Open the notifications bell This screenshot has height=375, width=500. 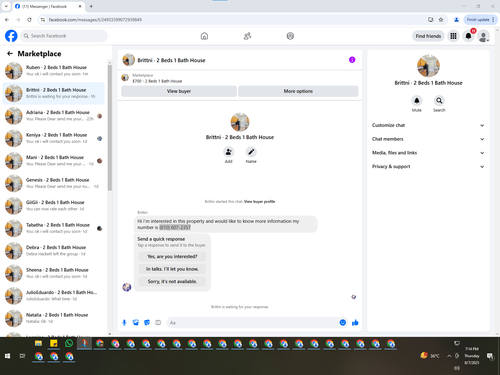pyautogui.click(x=468, y=36)
